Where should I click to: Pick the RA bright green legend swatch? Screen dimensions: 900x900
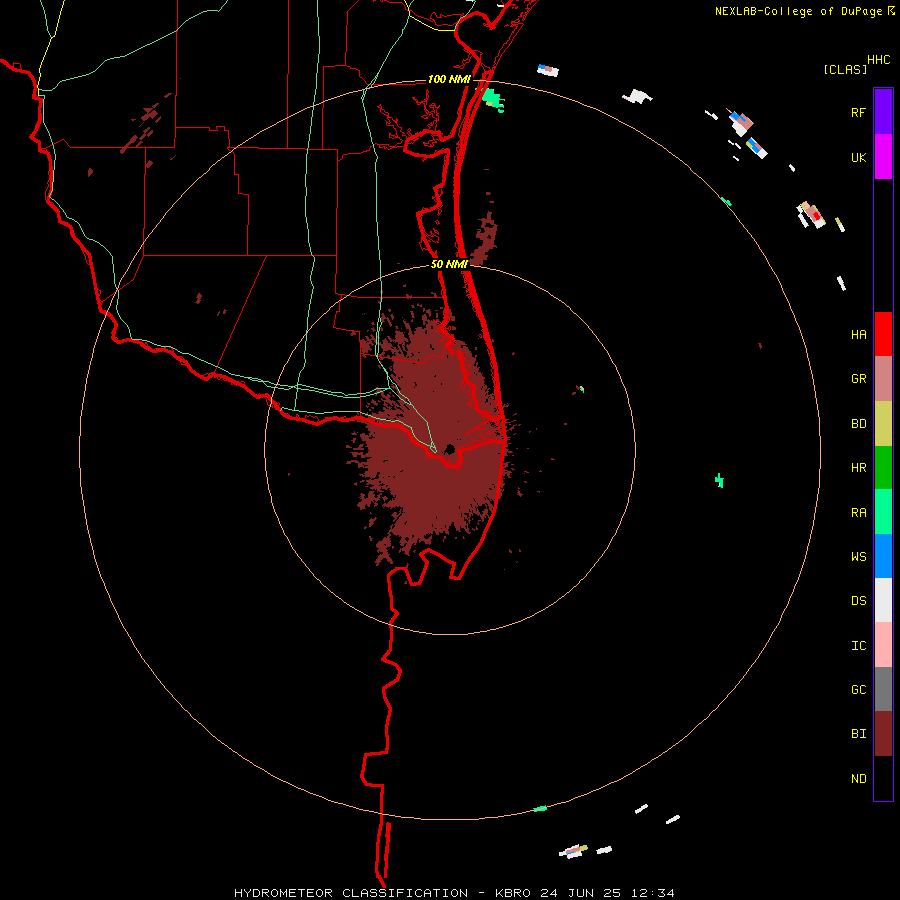[883, 512]
